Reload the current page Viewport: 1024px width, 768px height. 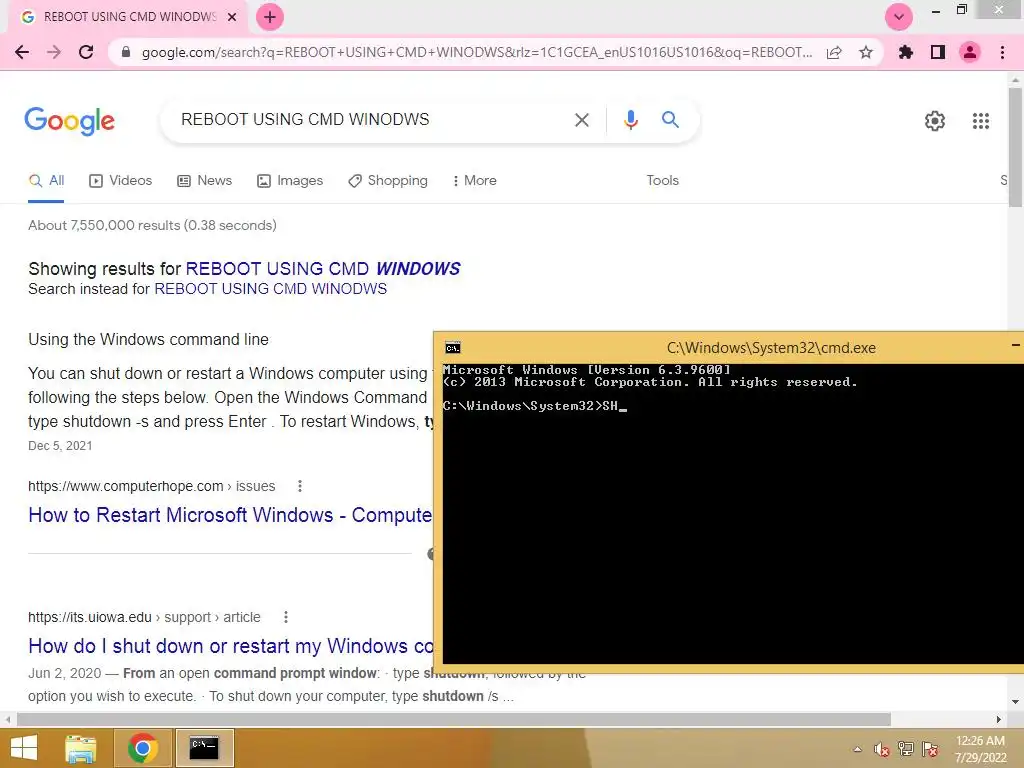tap(86, 52)
